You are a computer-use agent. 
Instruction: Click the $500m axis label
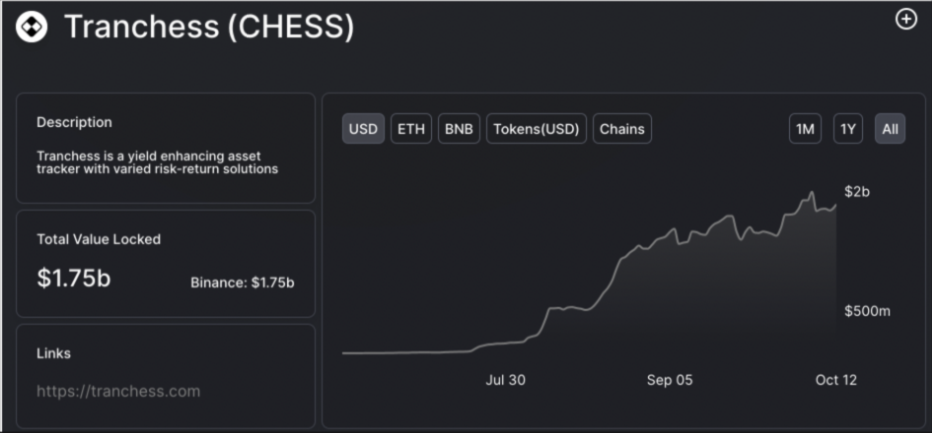click(x=867, y=311)
